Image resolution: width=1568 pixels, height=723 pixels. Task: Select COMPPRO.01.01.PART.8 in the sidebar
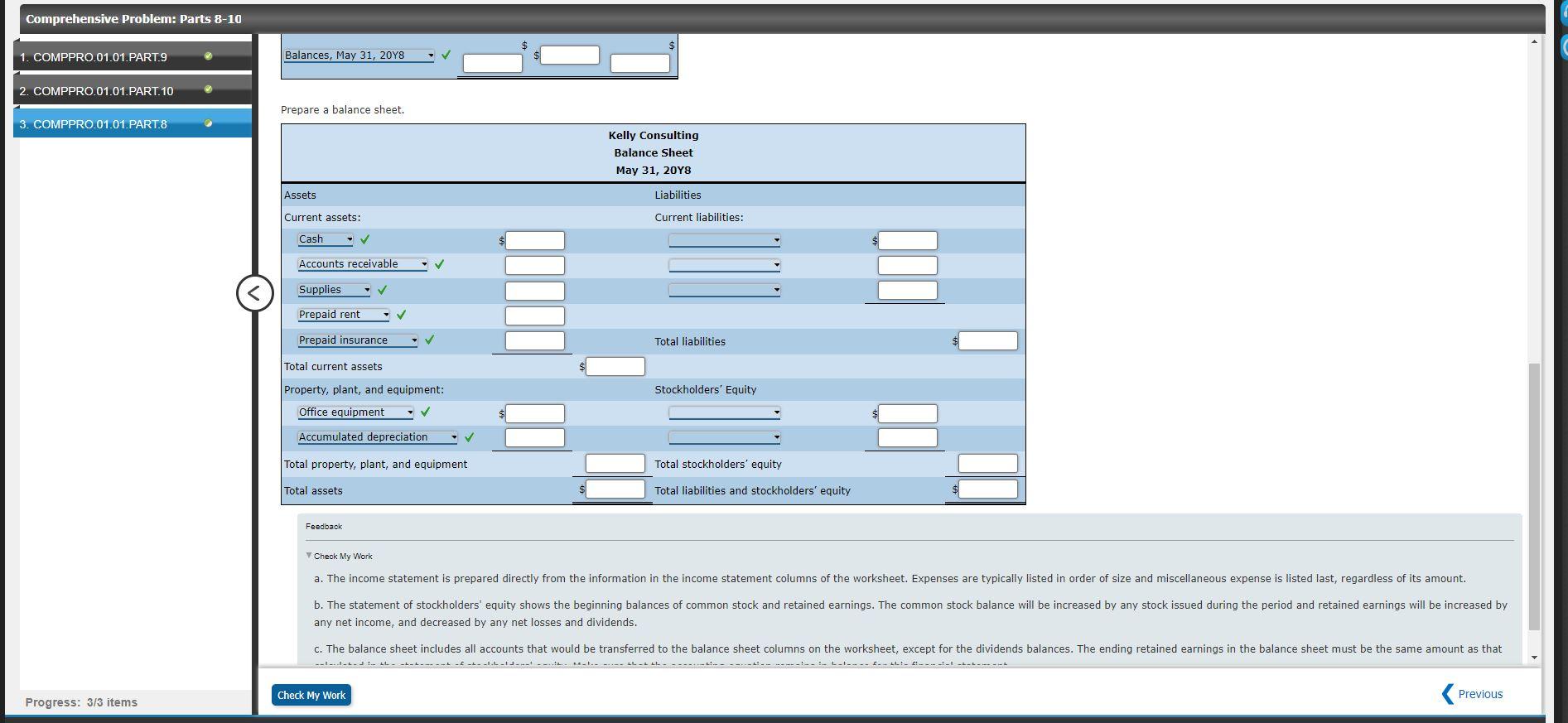point(133,123)
